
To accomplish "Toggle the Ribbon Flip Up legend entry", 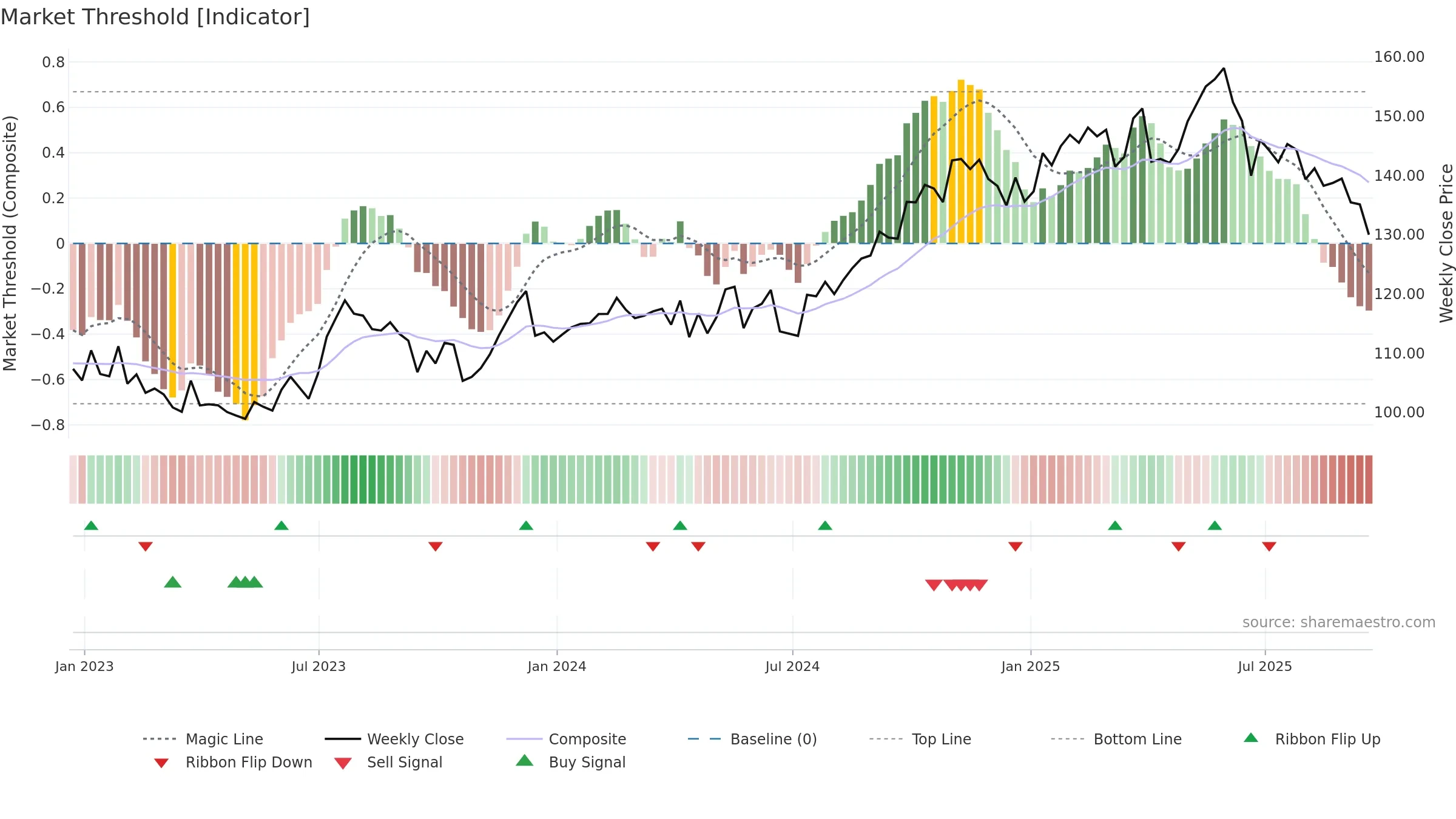I will (x=1312, y=739).
